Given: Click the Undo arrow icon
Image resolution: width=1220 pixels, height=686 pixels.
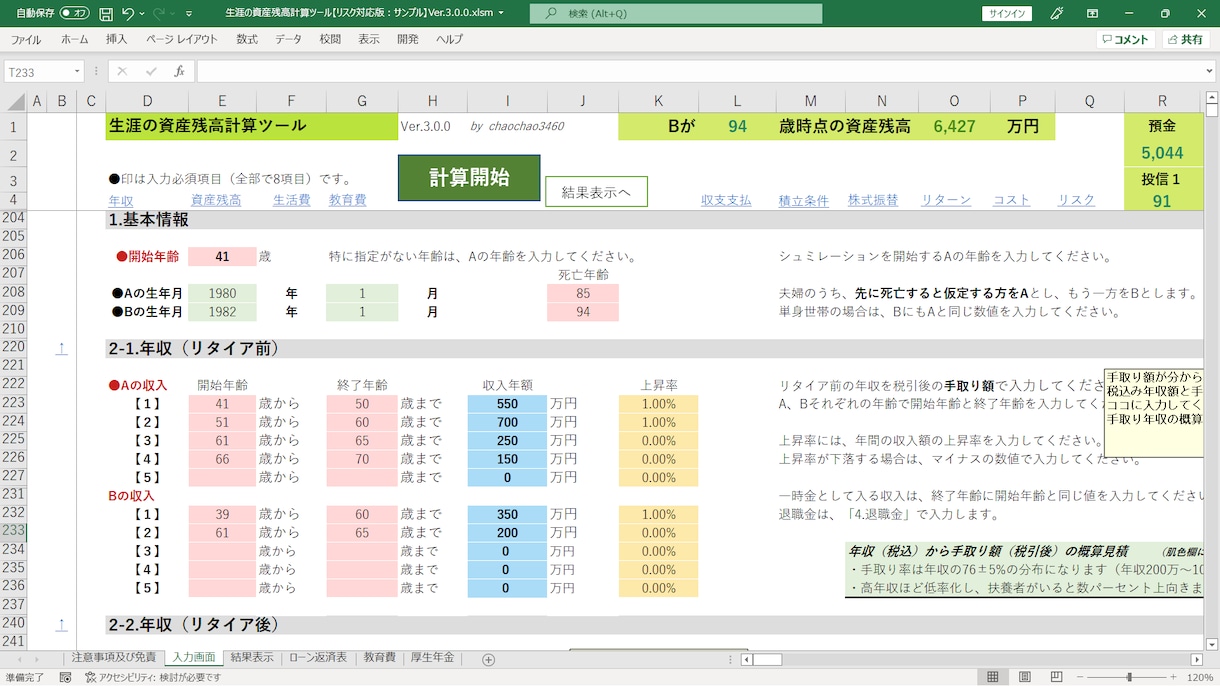Looking at the screenshot, I should [128, 13].
